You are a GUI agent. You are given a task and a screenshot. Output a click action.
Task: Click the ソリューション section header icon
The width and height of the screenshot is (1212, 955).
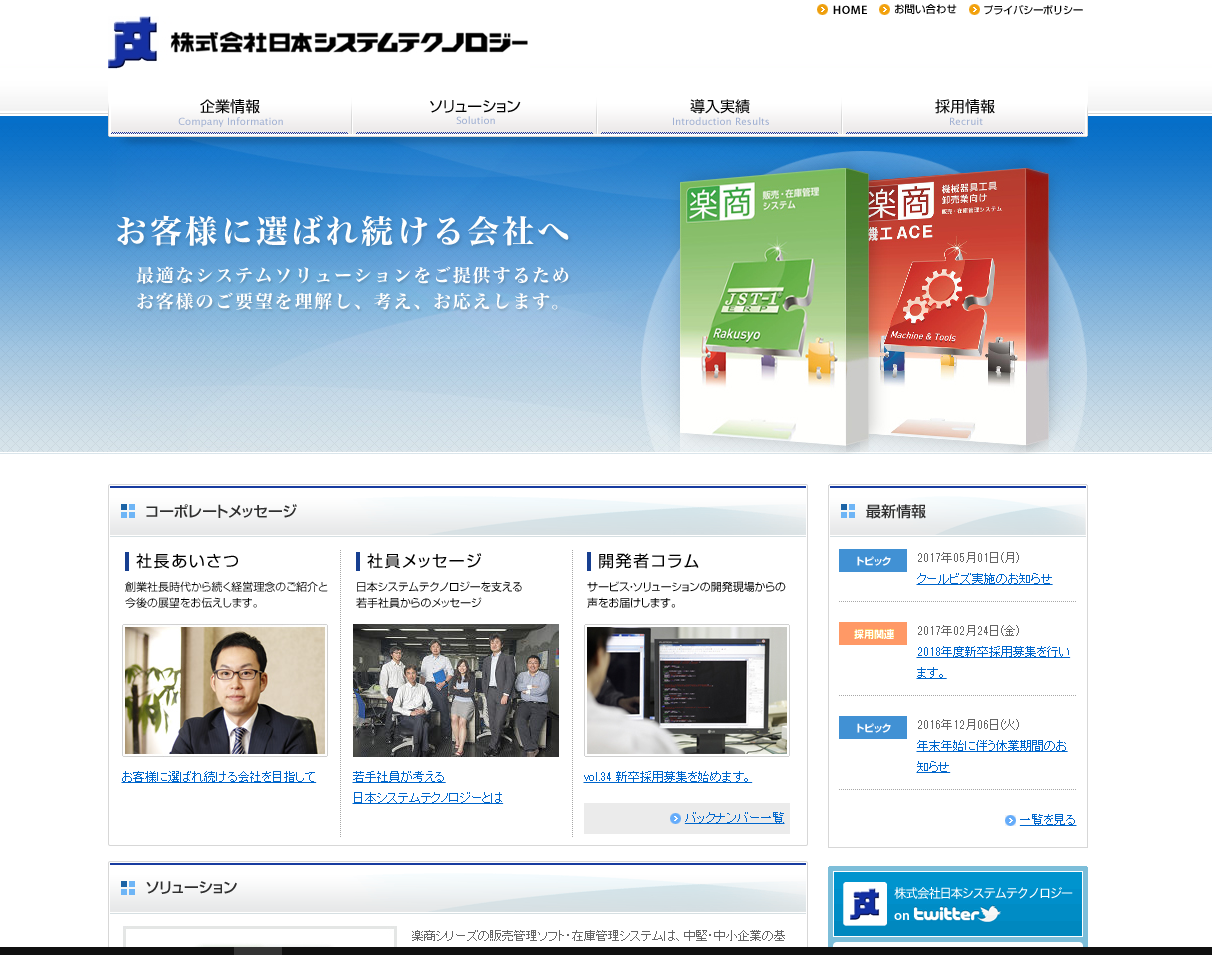click(128, 887)
